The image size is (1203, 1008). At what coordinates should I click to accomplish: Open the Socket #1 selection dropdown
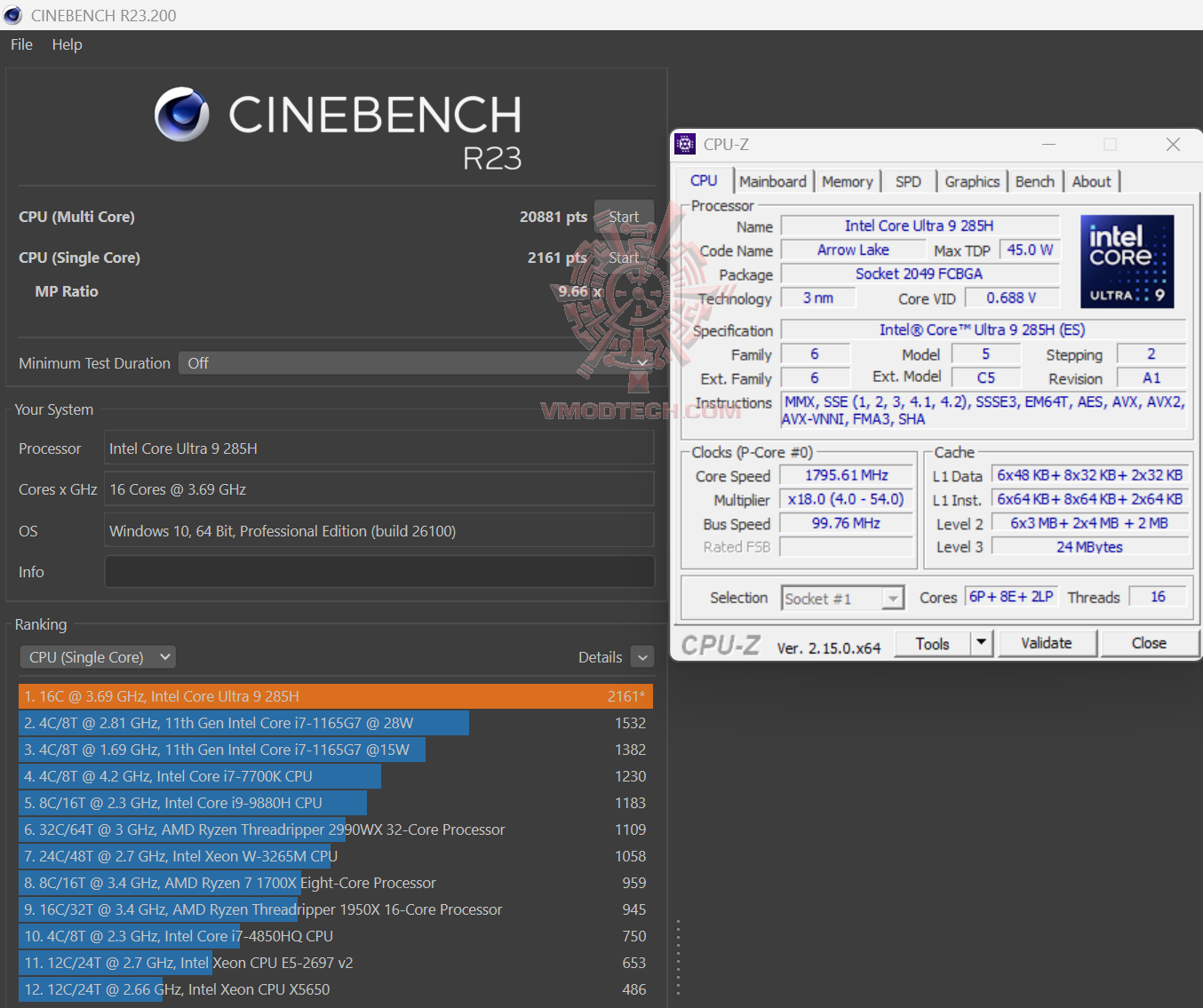[842, 599]
